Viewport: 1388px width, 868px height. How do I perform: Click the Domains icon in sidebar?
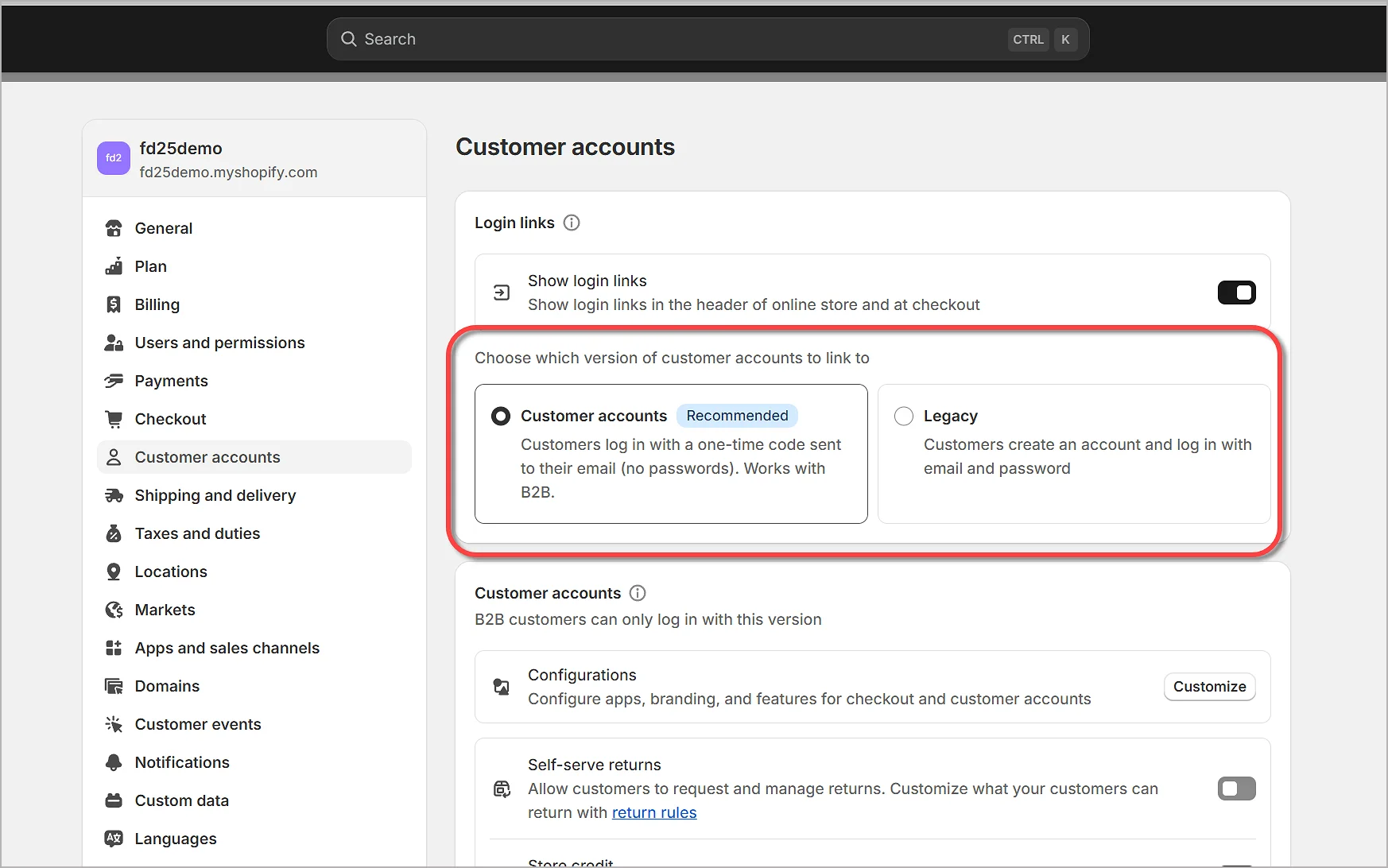point(114,686)
